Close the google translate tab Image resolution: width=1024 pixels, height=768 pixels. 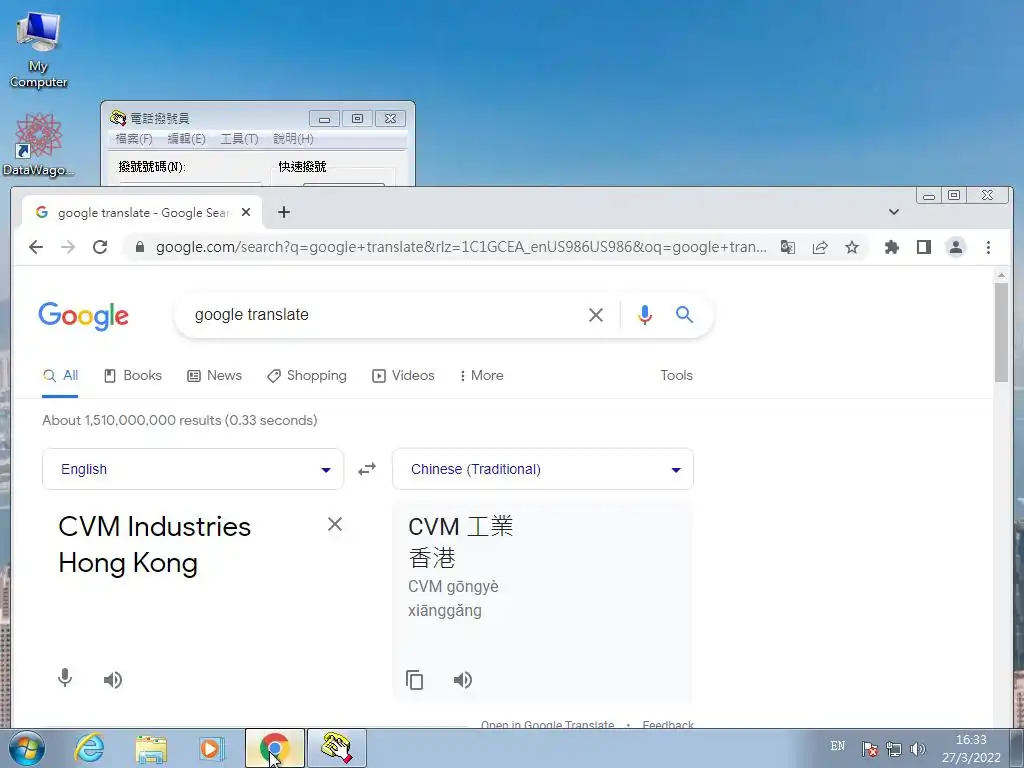[246, 212]
